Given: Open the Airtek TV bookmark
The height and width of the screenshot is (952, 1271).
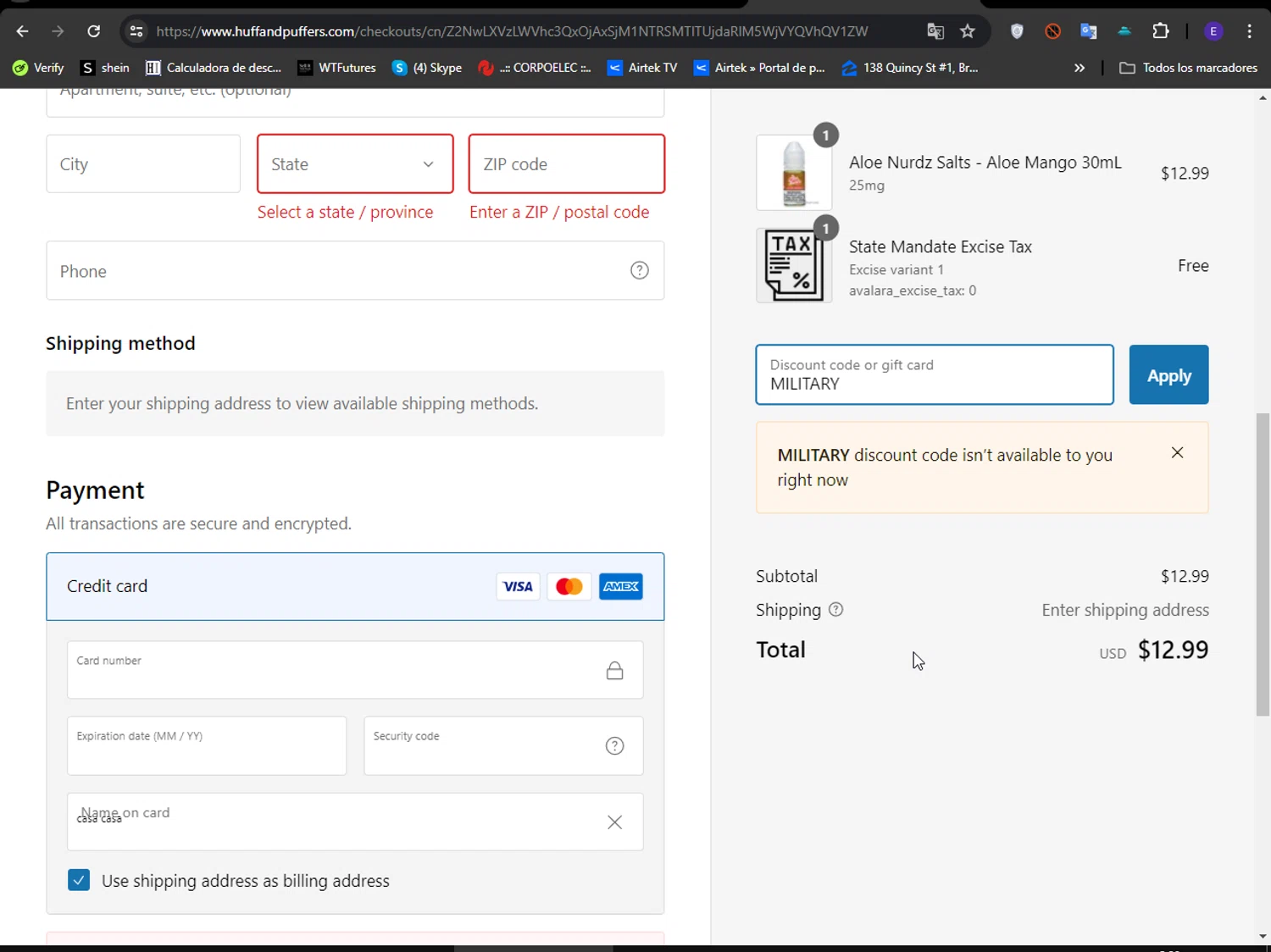Looking at the screenshot, I should pyautogui.click(x=642, y=68).
